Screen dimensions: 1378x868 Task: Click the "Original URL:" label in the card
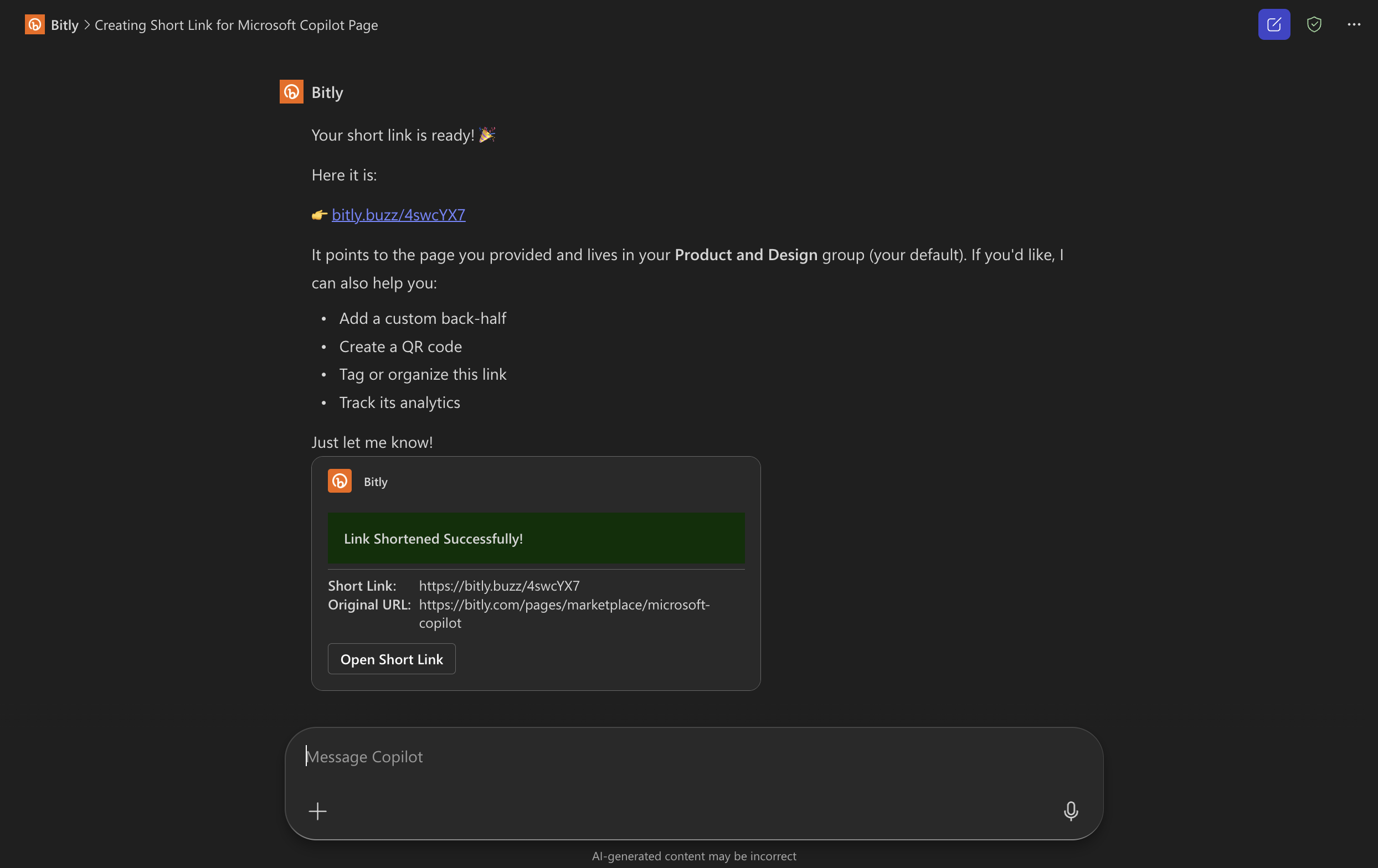click(x=369, y=604)
